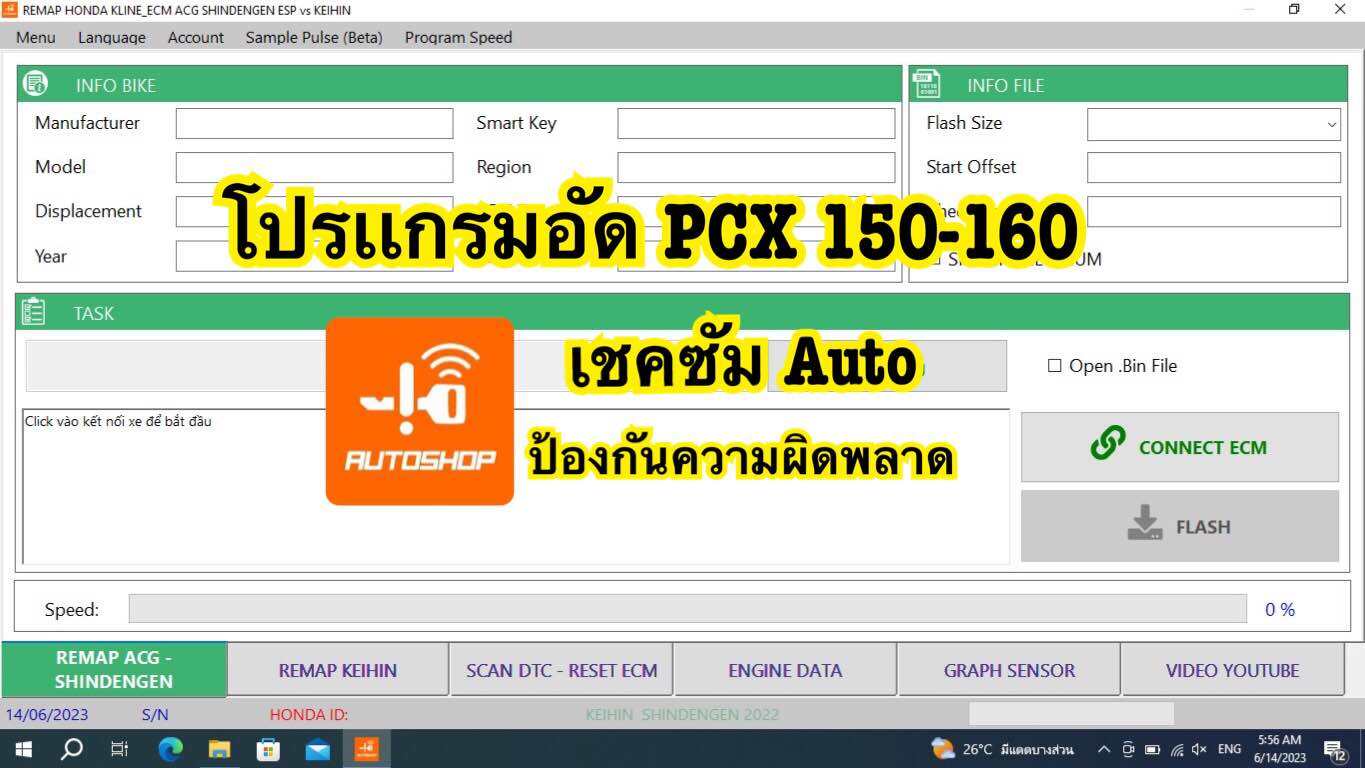The image size is (1365, 768).
Task: Switch to REMAP ACG - SHINDENGEN tab
Action: click(114, 669)
